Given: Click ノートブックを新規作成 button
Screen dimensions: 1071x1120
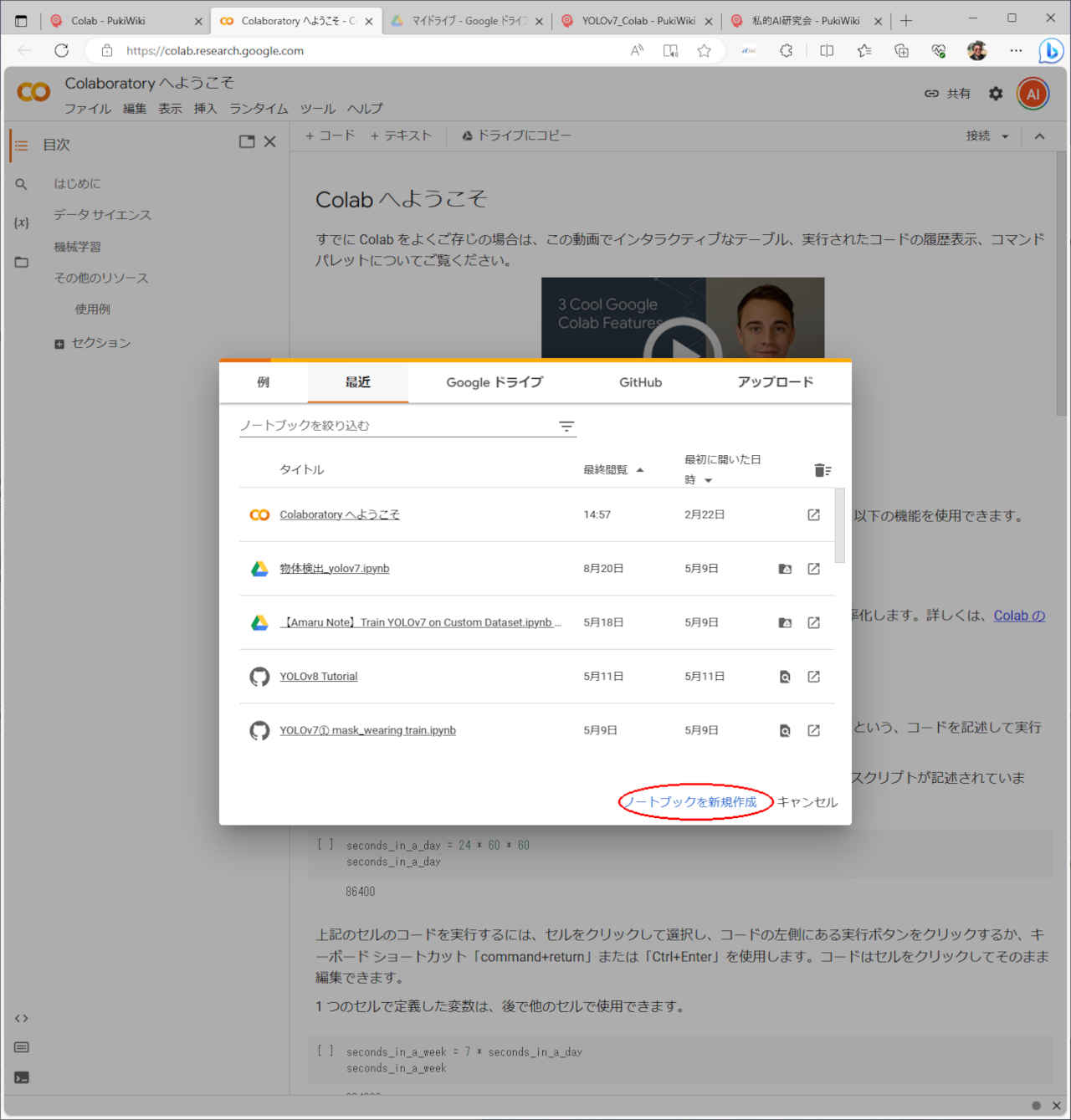Looking at the screenshot, I should [x=694, y=802].
